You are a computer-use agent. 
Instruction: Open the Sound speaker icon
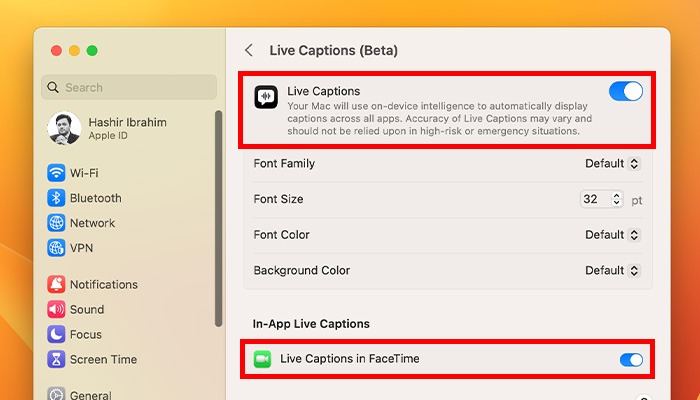(x=56, y=309)
